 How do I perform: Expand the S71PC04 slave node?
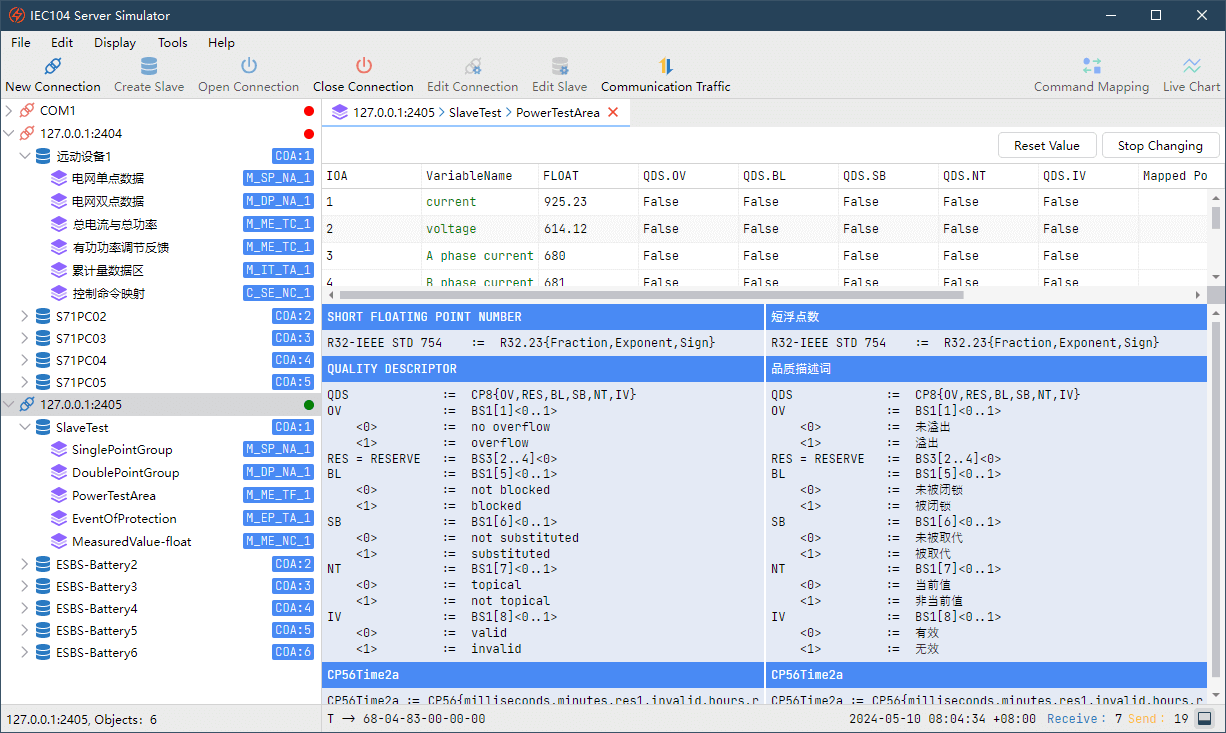pos(26,360)
